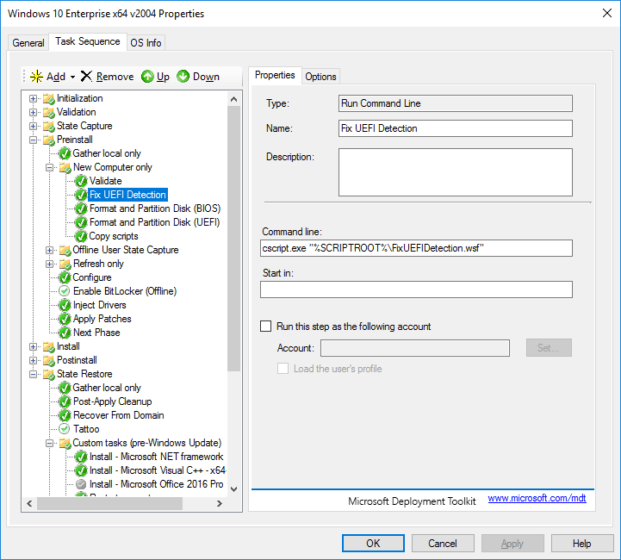Switch to the Options tab
Screen dimensions: 621x560
click(x=320, y=76)
